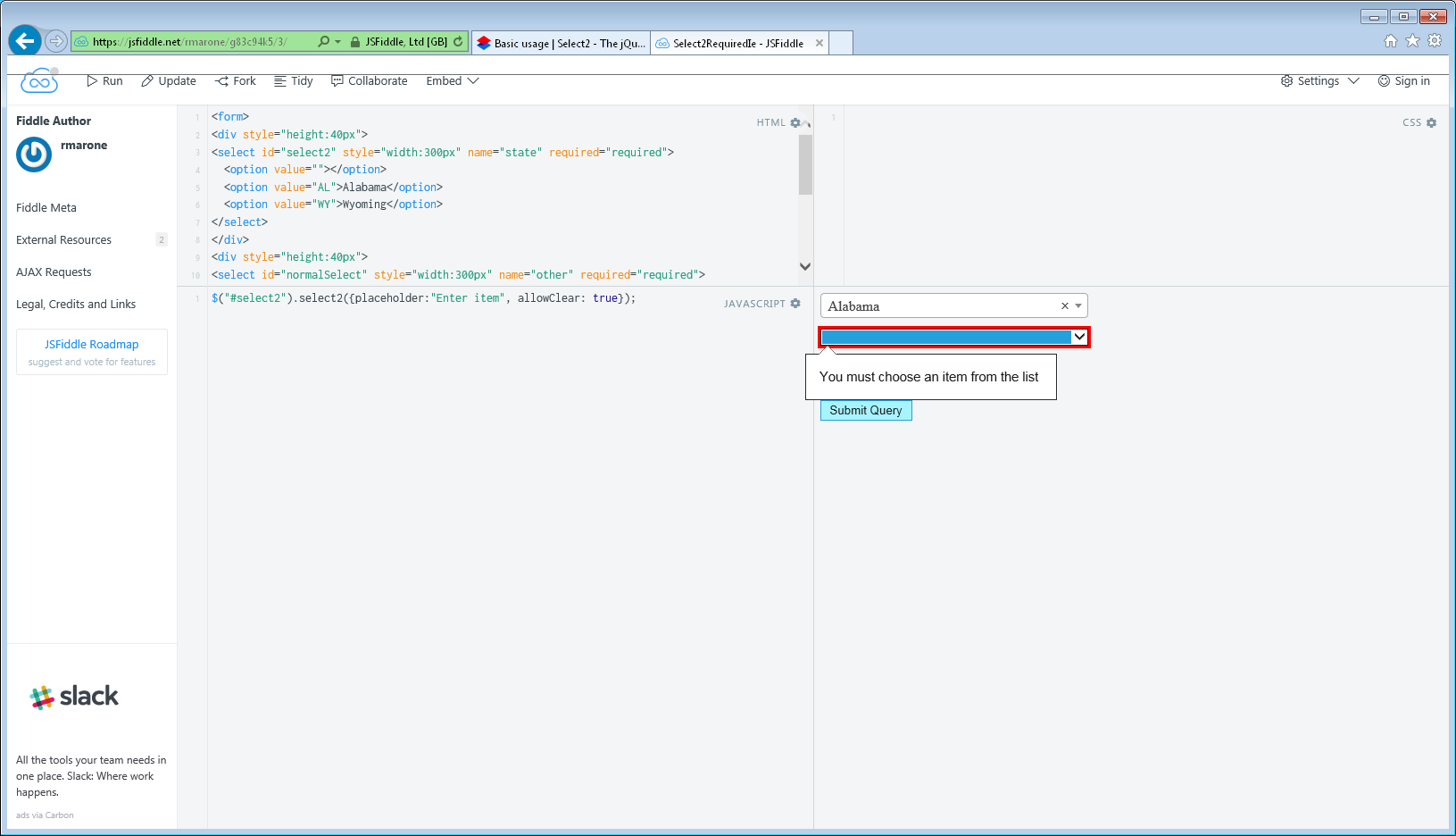Click the Submit Query button
1456x836 pixels.
[x=865, y=410]
